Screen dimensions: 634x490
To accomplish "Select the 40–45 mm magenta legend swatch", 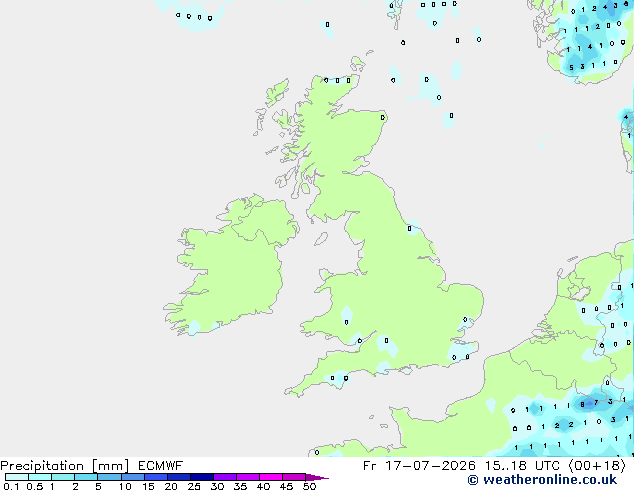I will pyautogui.click(x=271, y=477).
